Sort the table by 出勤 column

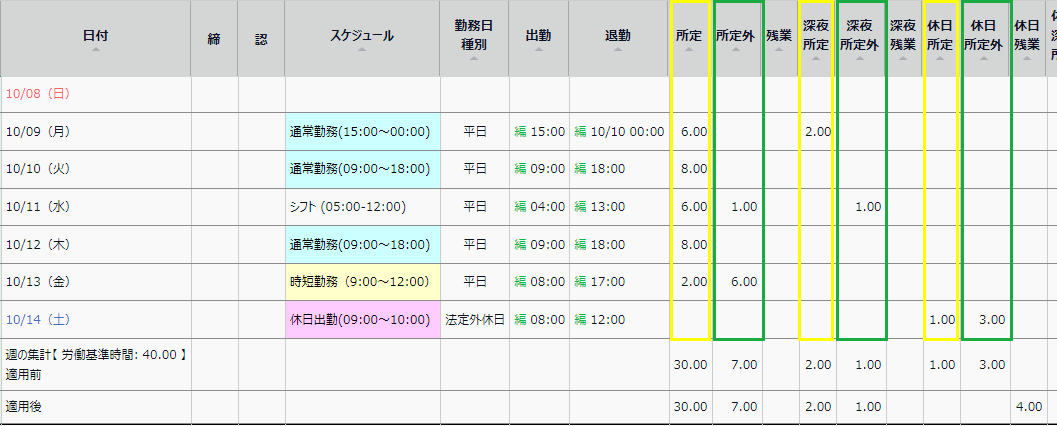[538, 38]
